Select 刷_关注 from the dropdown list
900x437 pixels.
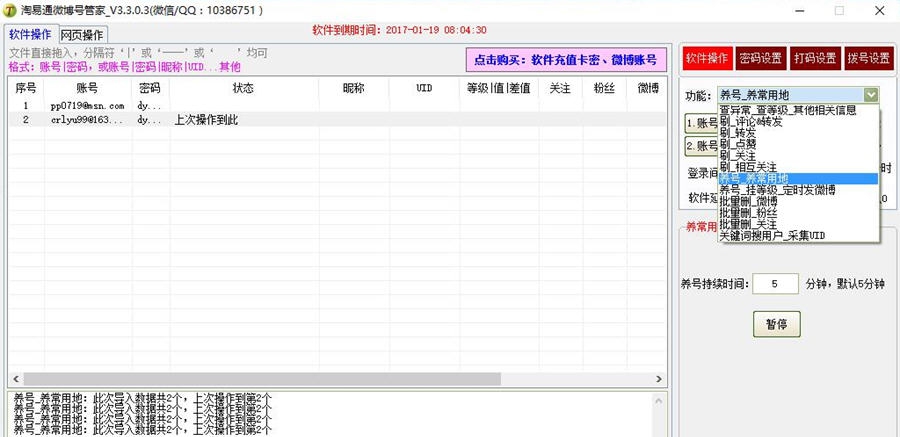pyautogui.click(x=798, y=156)
